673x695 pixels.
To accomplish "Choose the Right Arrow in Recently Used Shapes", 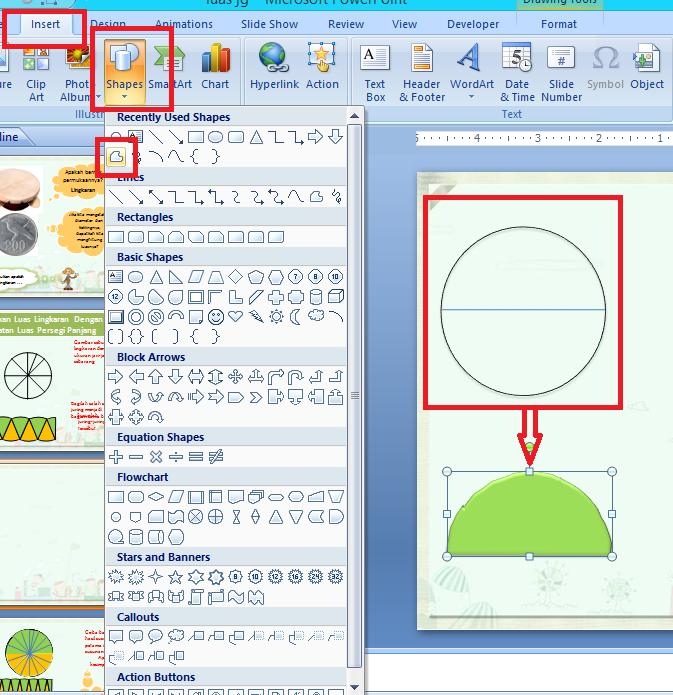I will pyautogui.click(x=315, y=137).
